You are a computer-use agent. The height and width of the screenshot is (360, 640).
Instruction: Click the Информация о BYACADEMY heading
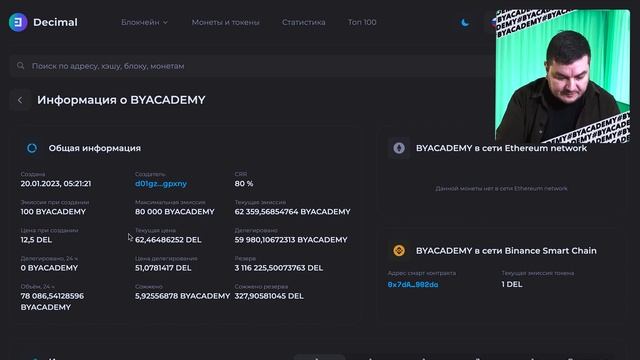(x=121, y=100)
